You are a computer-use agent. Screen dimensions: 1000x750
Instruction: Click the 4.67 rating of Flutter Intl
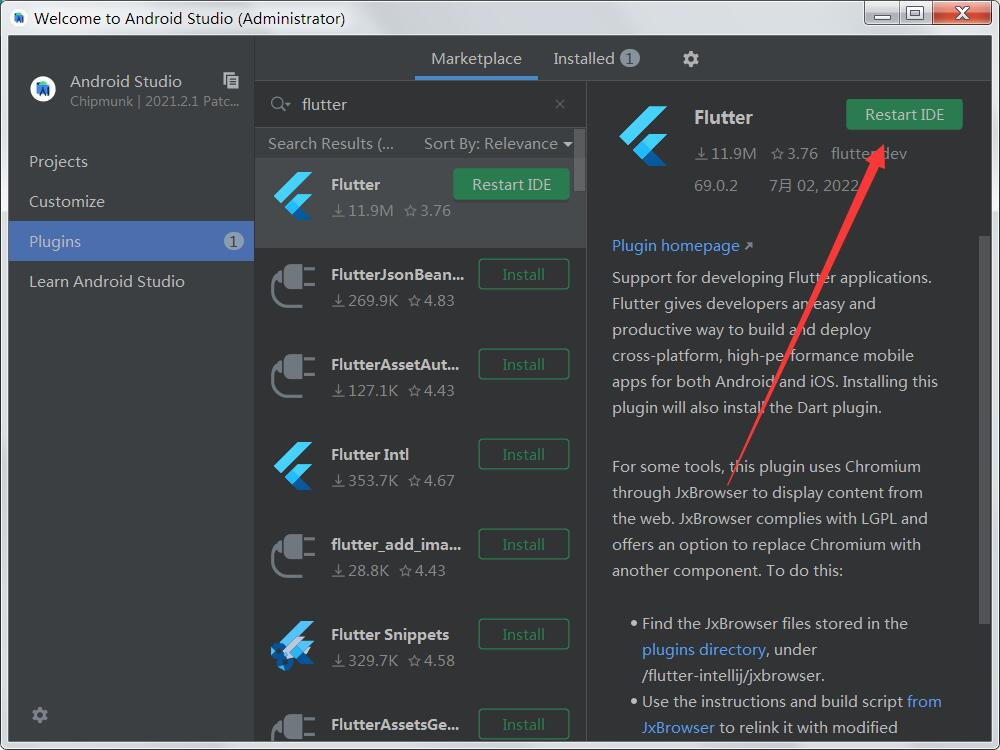pos(431,480)
